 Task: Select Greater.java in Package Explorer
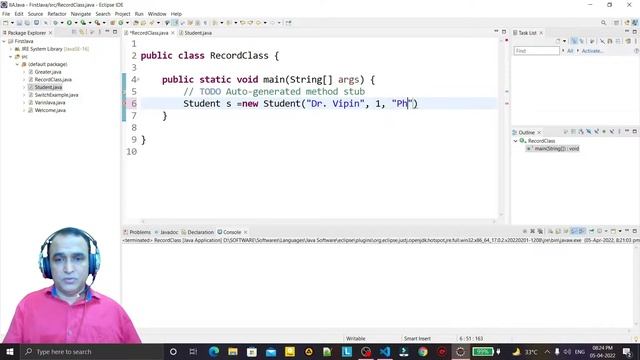pos(47,72)
